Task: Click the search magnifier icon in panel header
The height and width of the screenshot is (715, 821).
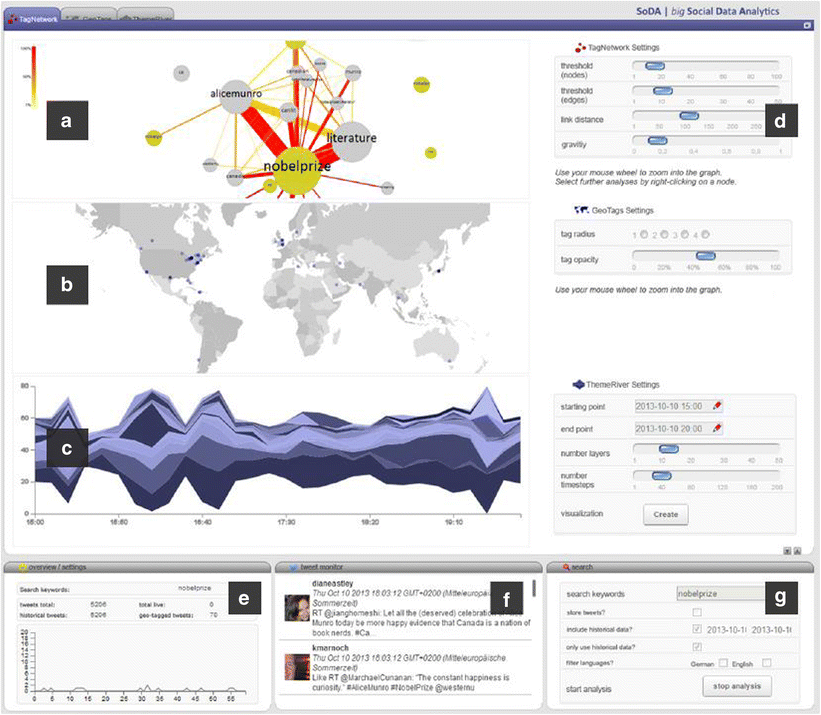Action: tap(566, 567)
